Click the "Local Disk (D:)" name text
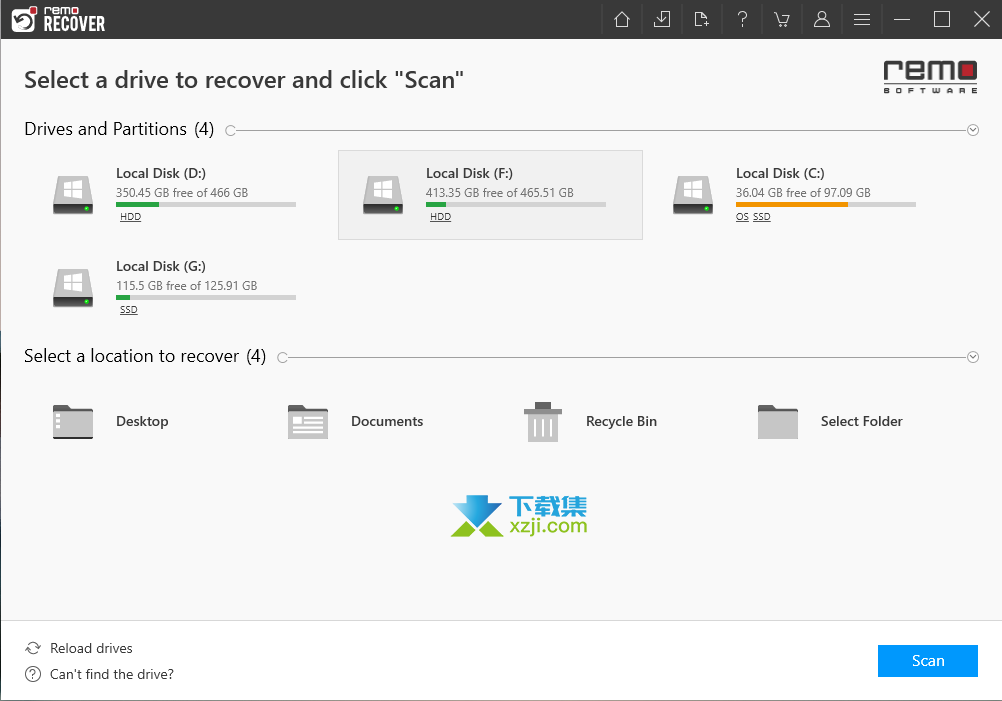The width and height of the screenshot is (1002, 701). 161,173
